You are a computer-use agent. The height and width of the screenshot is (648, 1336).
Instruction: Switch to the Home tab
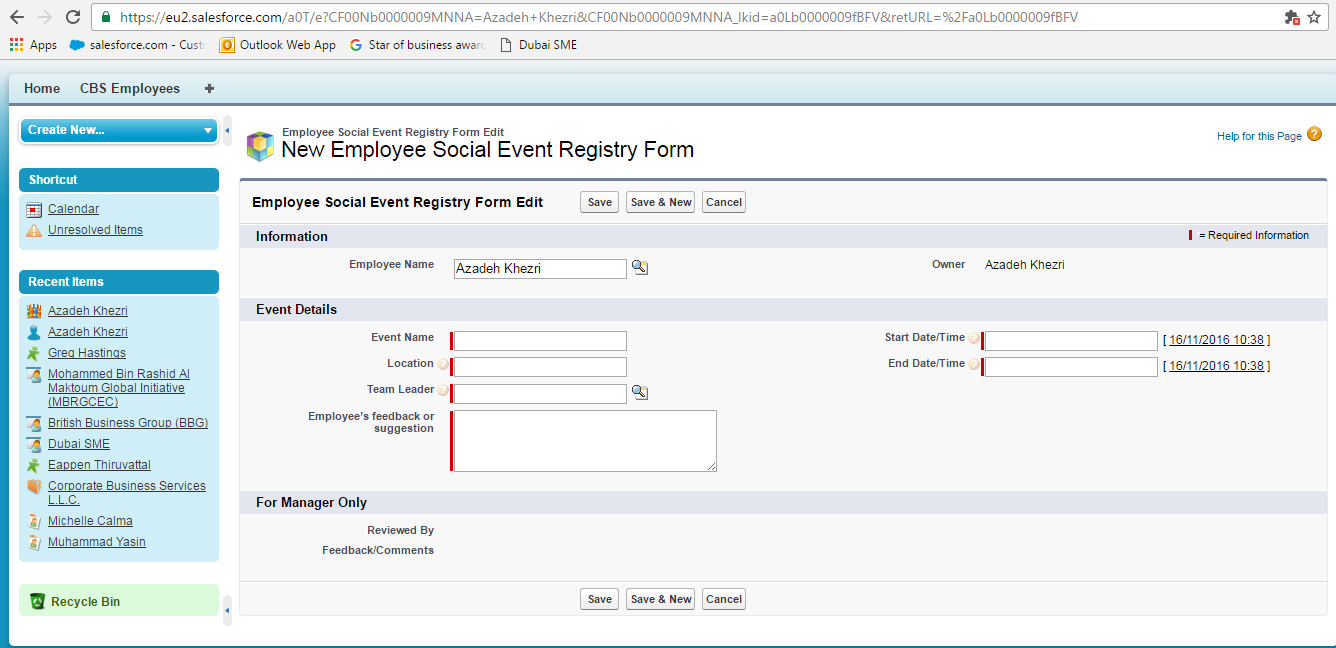point(42,88)
